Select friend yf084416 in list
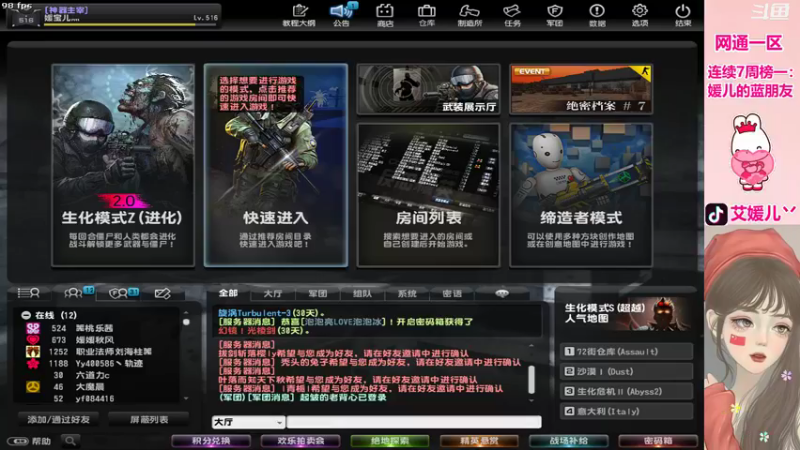 pos(99,398)
